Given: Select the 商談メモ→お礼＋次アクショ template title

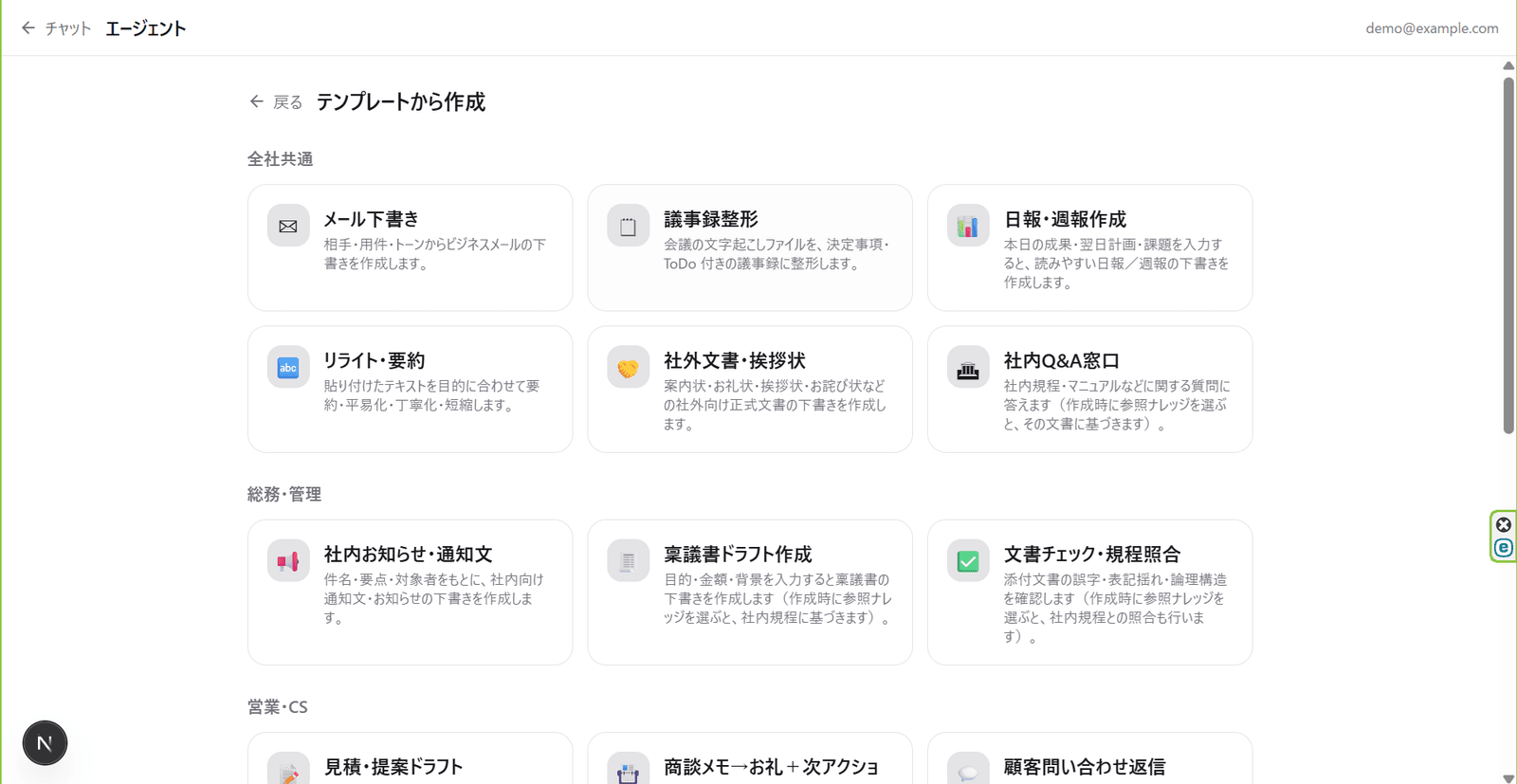Looking at the screenshot, I should (771, 766).
